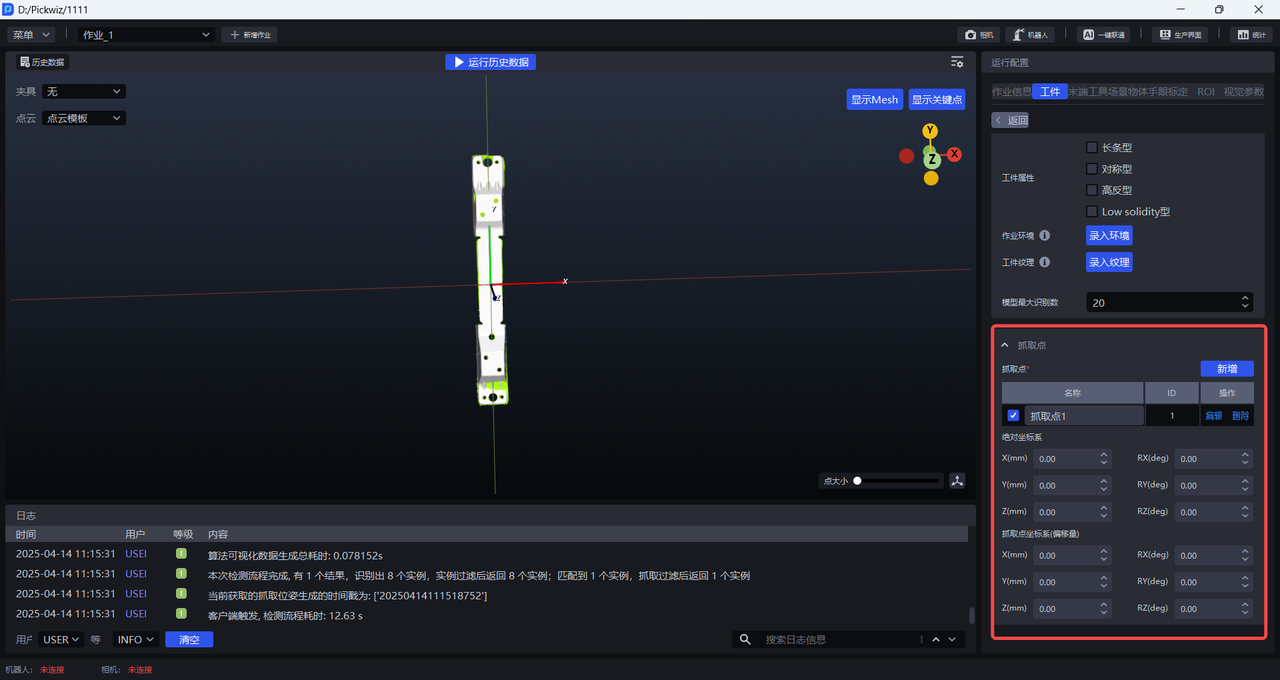Open the 视觉参数 tab
The image size is (1280, 680).
[1243, 92]
